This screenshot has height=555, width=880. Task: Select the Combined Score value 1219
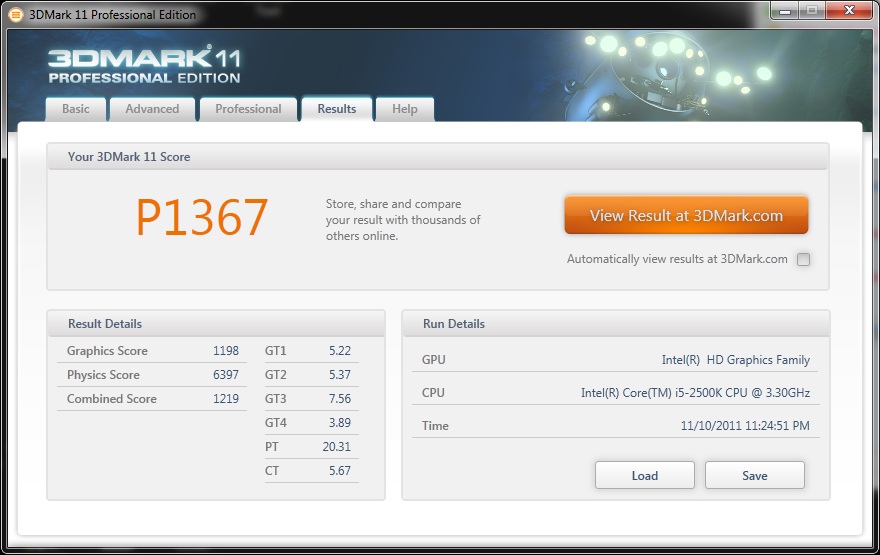click(x=226, y=399)
